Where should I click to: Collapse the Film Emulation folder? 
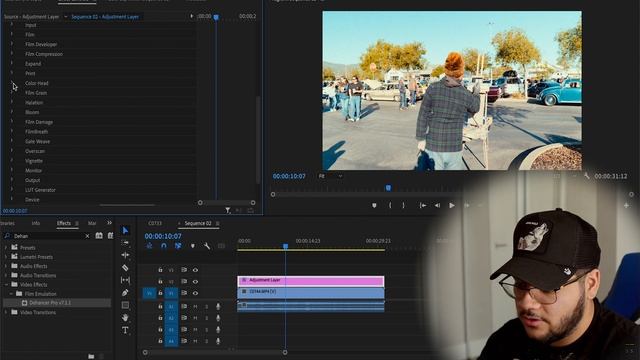11,293
